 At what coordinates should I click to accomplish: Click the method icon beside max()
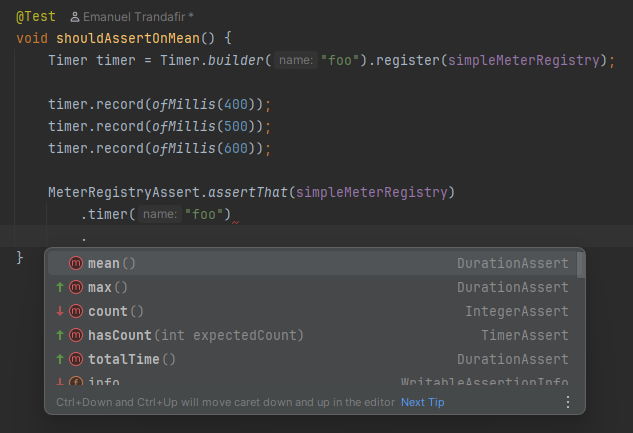(x=76, y=288)
